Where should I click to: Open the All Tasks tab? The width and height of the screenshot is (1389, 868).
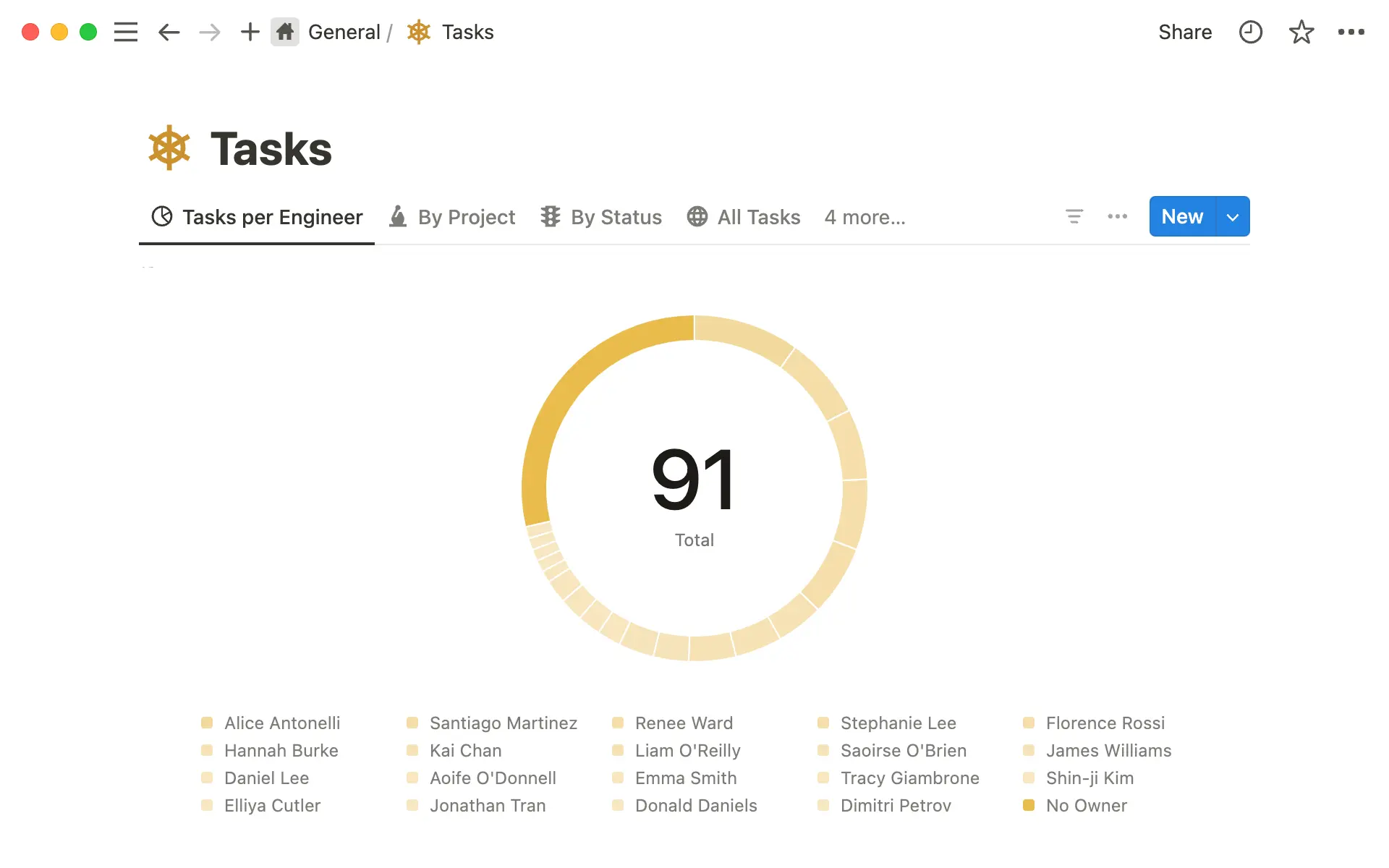click(x=757, y=217)
